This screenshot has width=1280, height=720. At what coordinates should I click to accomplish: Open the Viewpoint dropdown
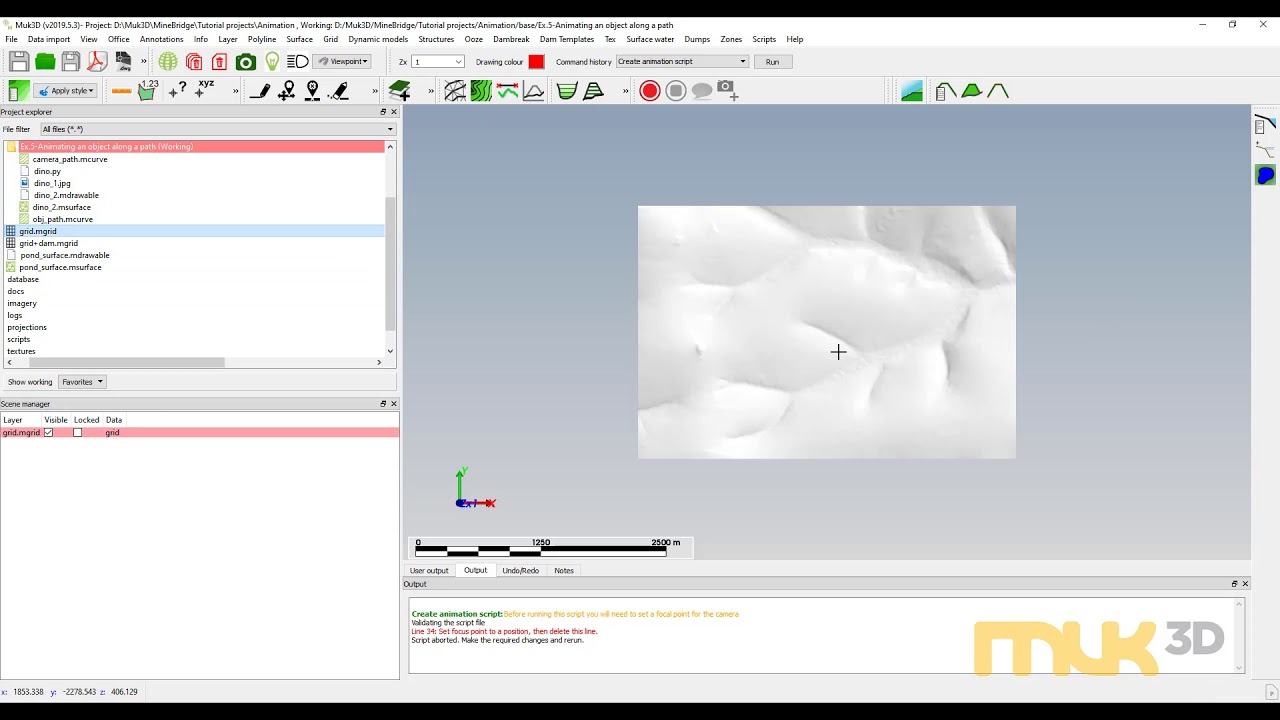click(x=343, y=62)
